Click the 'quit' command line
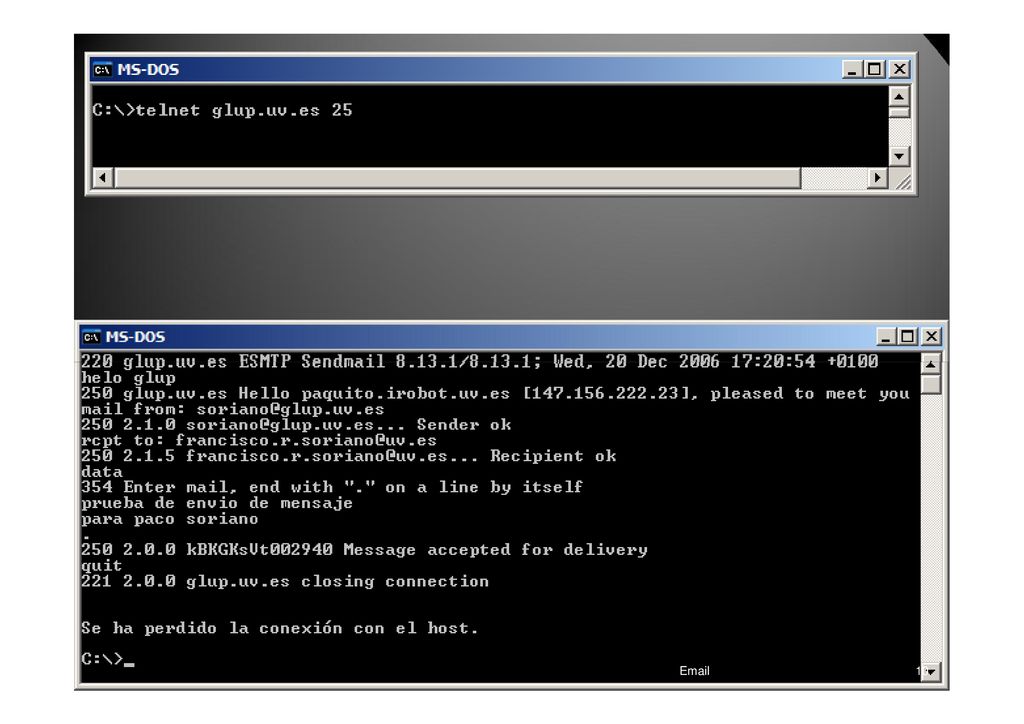1024x724 pixels. click(x=101, y=566)
